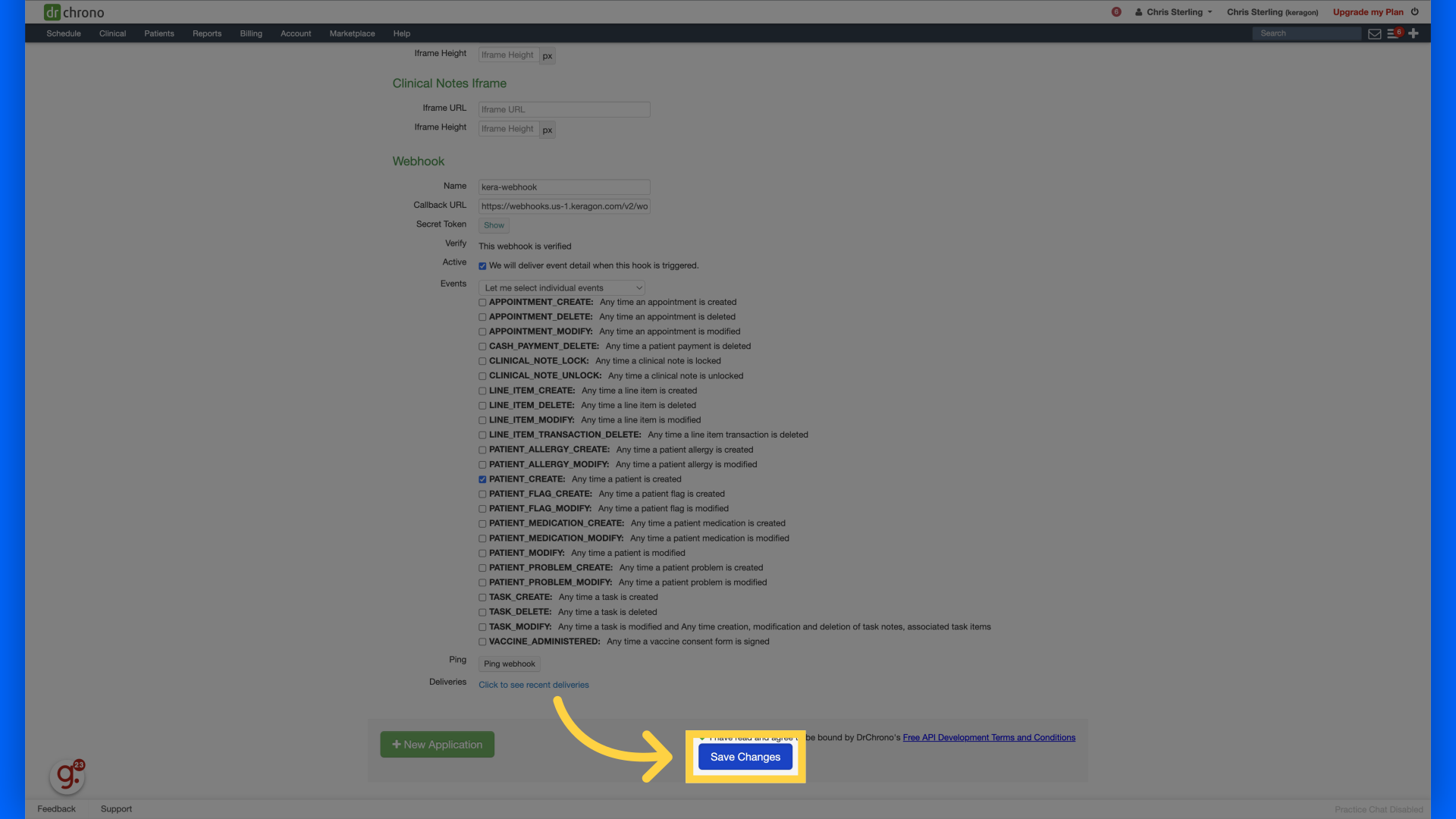This screenshot has width=1456, height=819.
Task: Enable the APPOINTMENT_CREATE event checkbox
Action: (x=482, y=302)
